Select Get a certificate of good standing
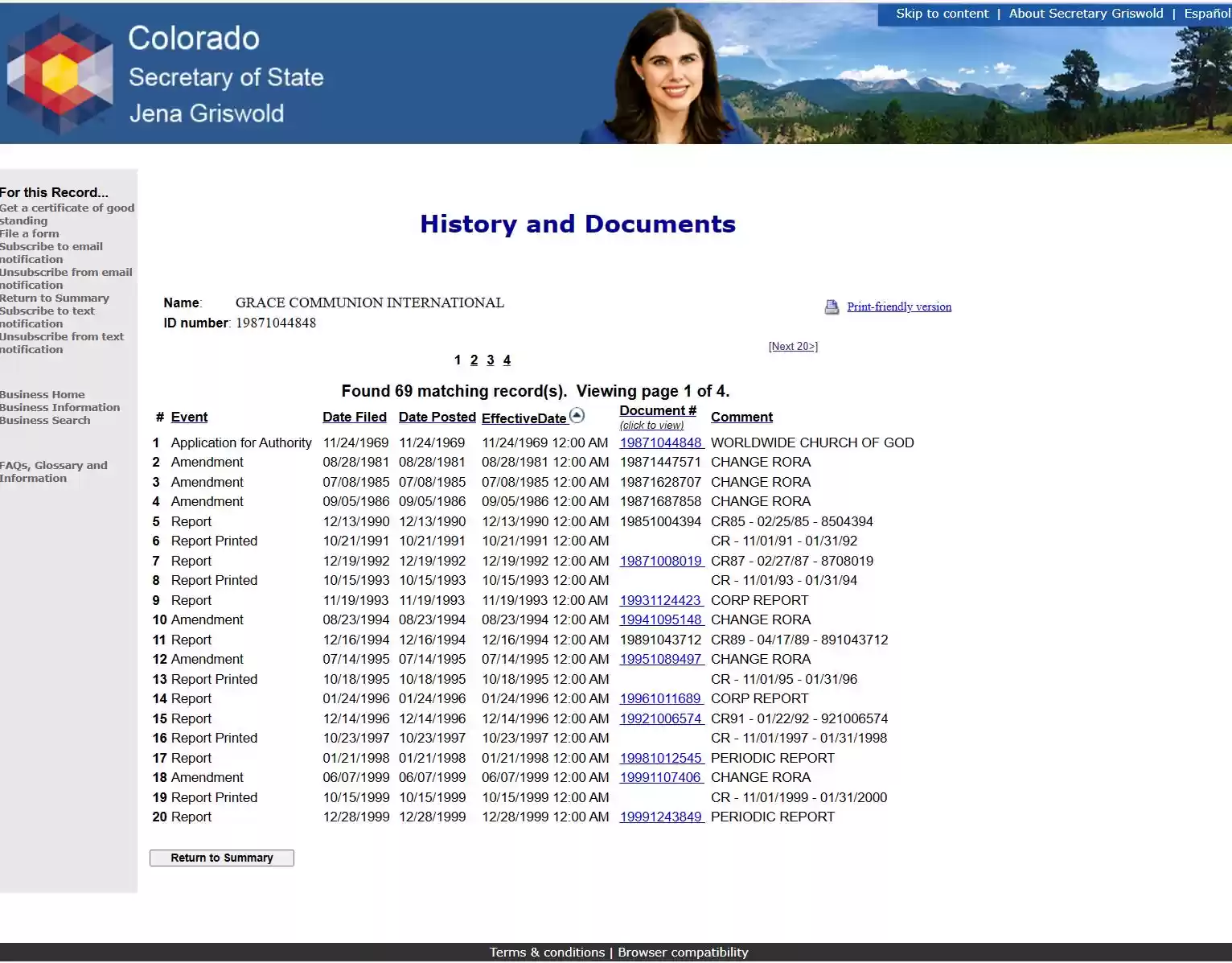This screenshot has height=963, width=1232. click(67, 214)
